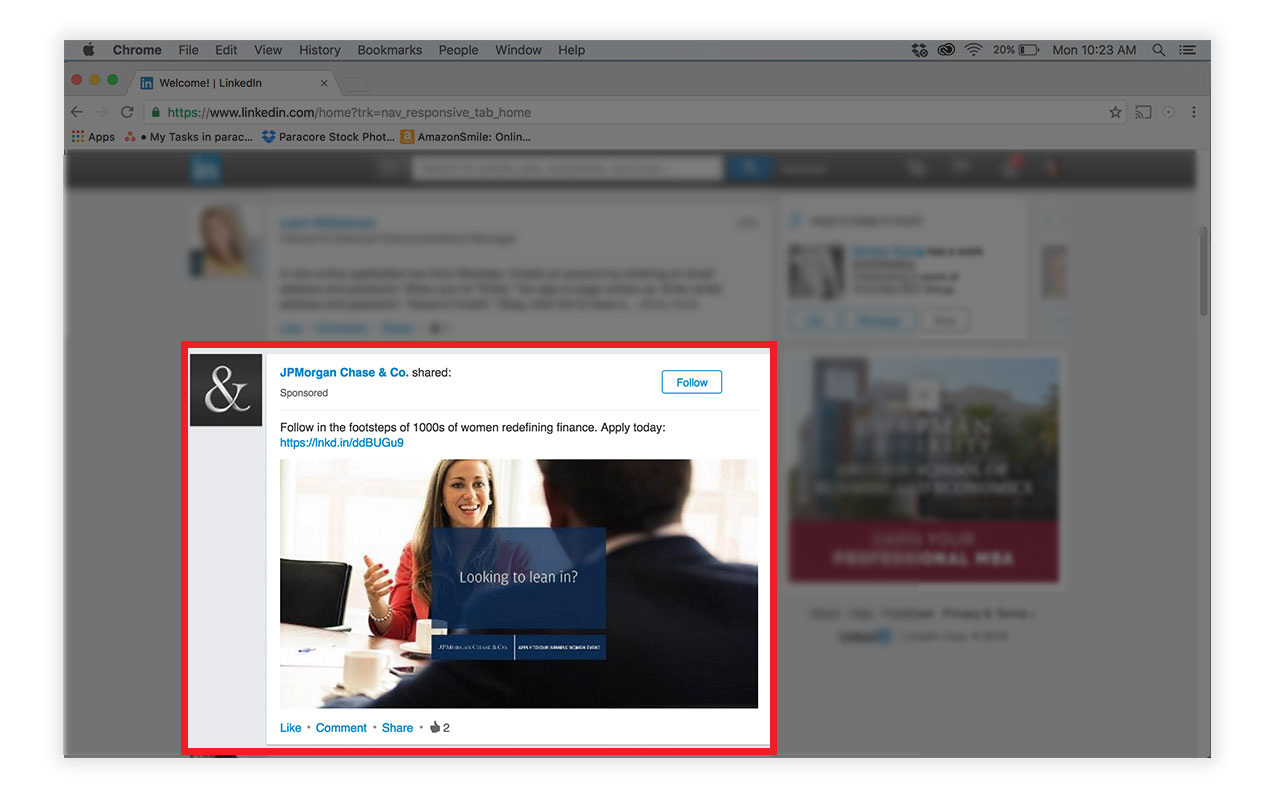Open the Chrome application menu
Viewport: 1275px width, 798px height.
tap(137, 50)
